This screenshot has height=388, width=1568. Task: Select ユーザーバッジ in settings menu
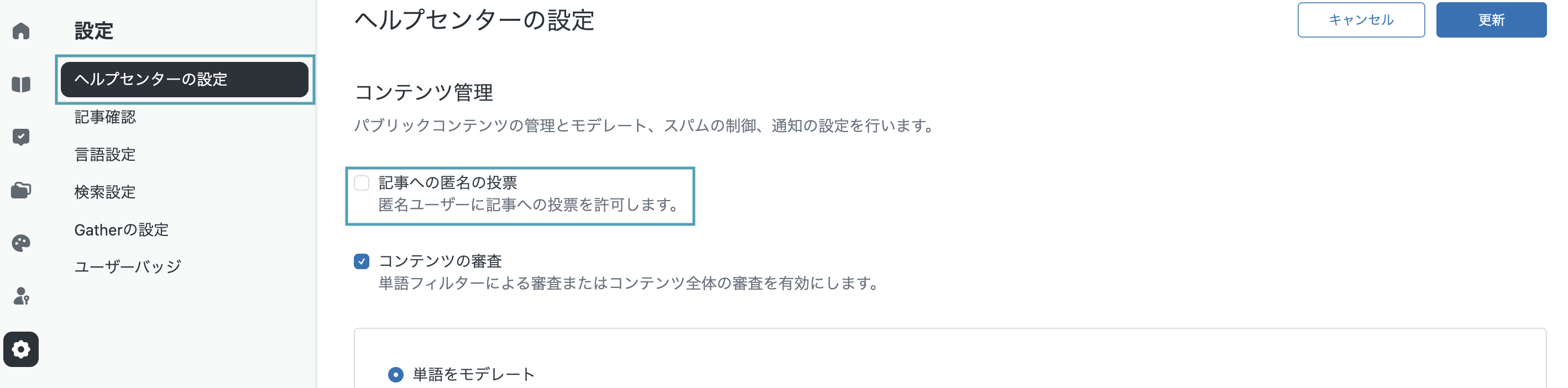click(x=128, y=266)
